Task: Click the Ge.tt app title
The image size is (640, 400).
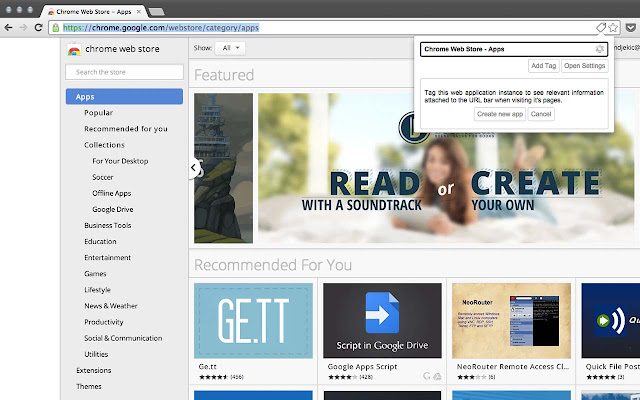Action: click(x=207, y=367)
